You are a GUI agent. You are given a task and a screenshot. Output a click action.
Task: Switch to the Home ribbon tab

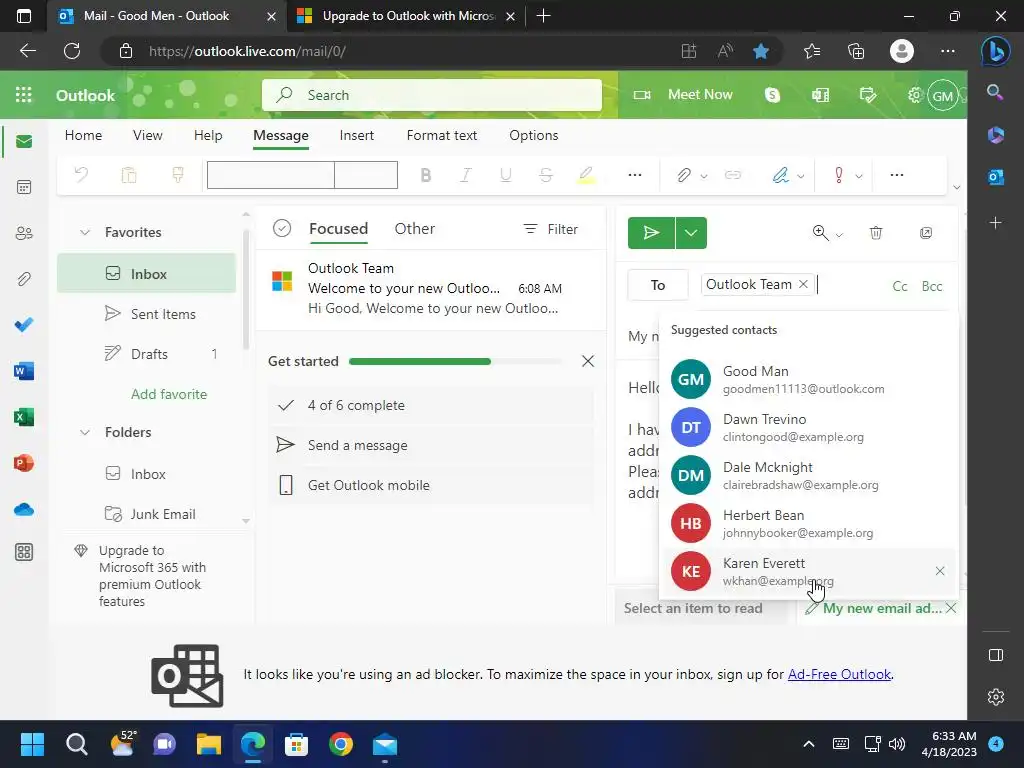pos(83,135)
